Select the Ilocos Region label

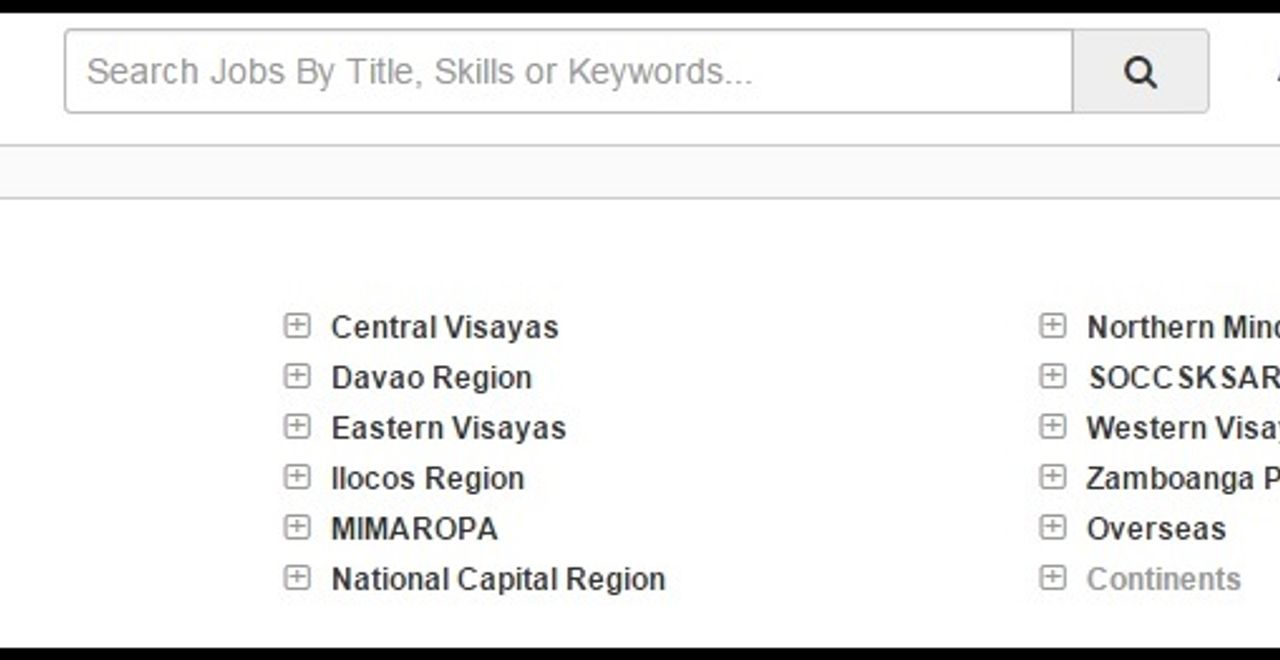(x=427, y=478)
